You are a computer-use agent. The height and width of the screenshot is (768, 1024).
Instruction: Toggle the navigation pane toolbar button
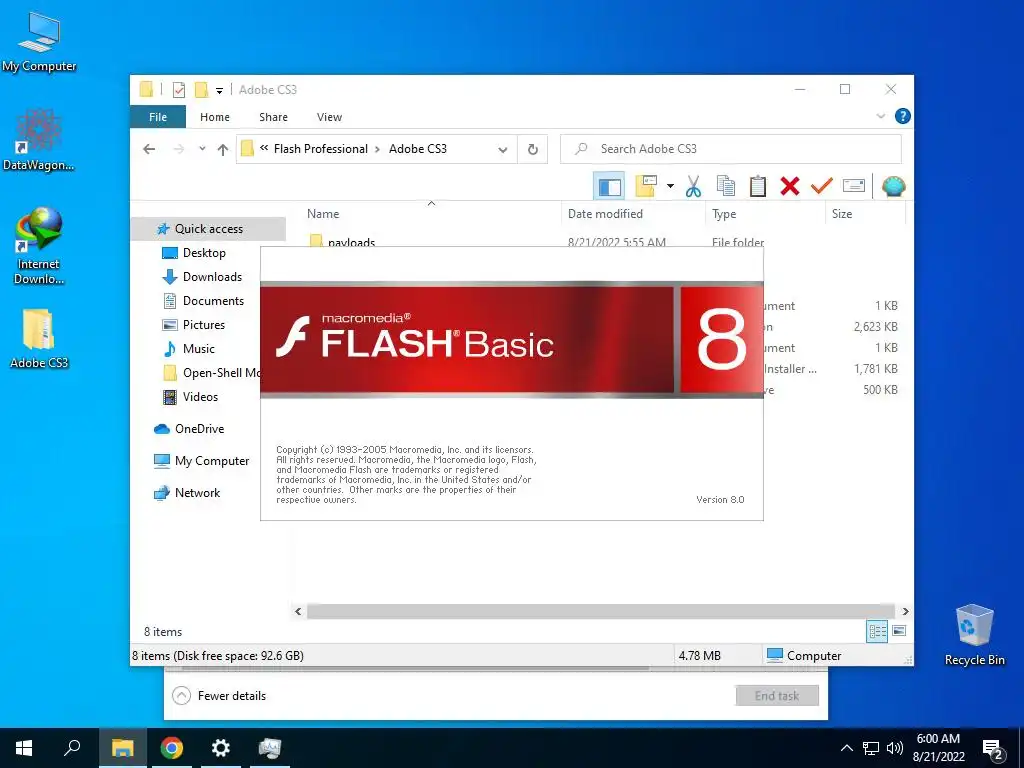click(x=609, y=186)
